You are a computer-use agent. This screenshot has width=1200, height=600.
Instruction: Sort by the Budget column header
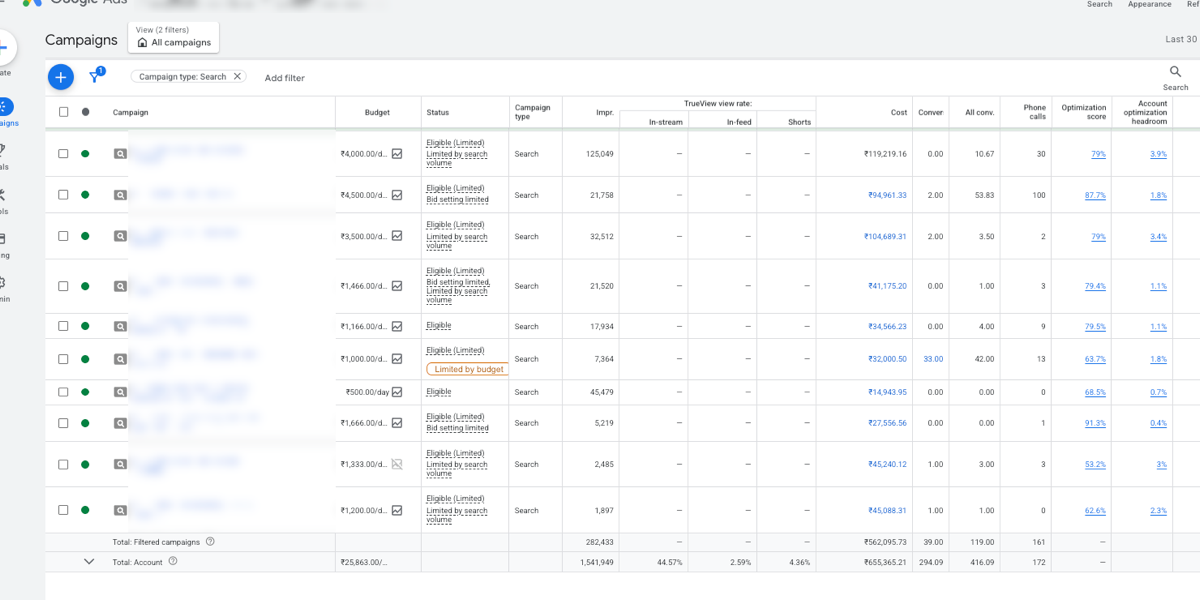pyautogui.click(x=377, y=112)
